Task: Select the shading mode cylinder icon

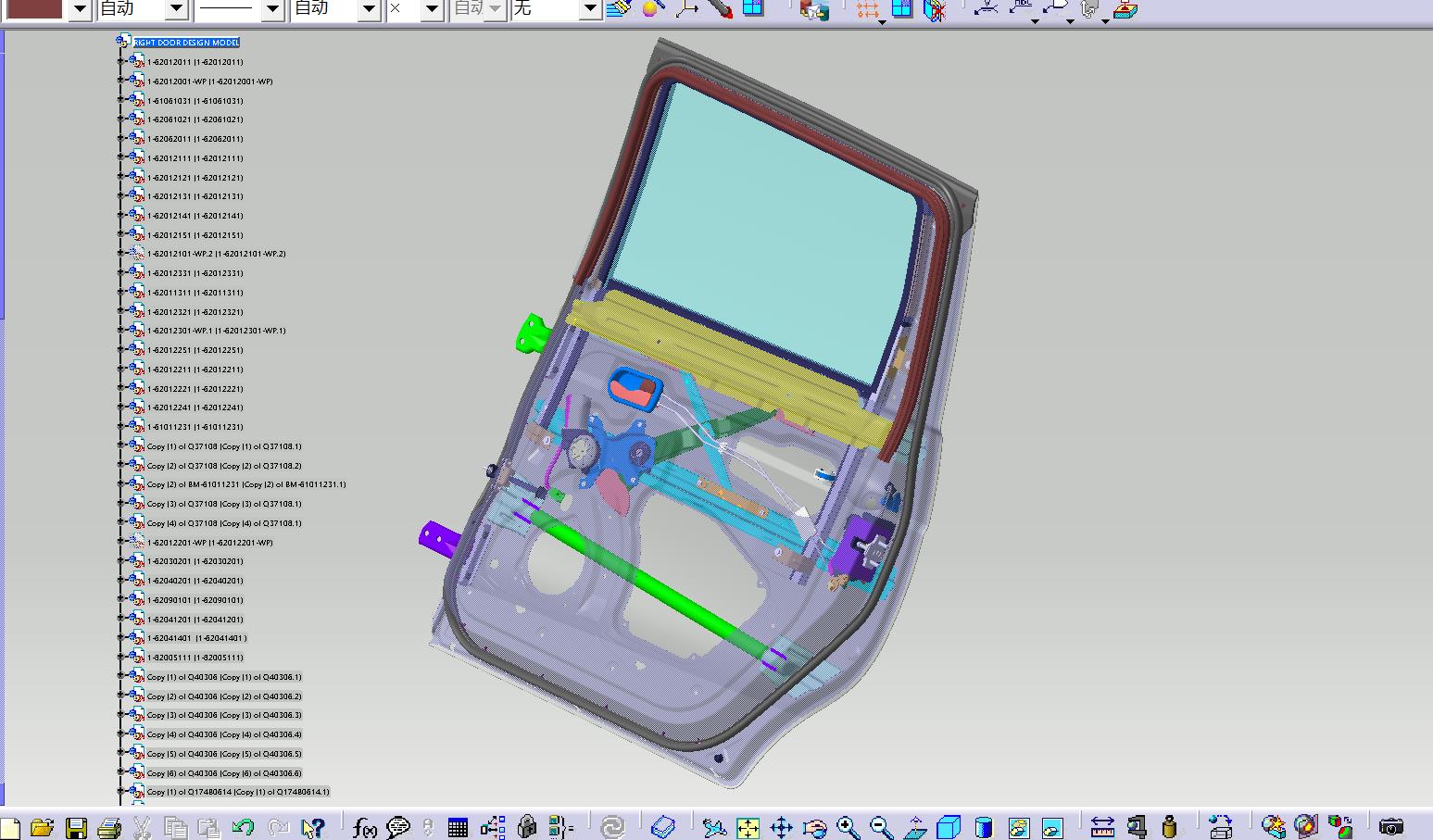Action: click(984, 826)
